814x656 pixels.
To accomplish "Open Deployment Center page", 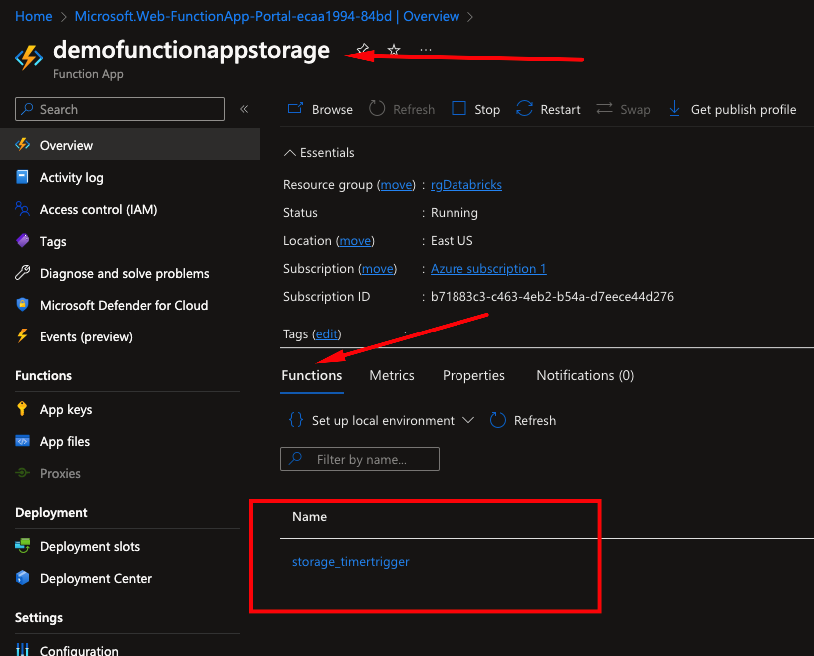I will [x=96, y=578].
